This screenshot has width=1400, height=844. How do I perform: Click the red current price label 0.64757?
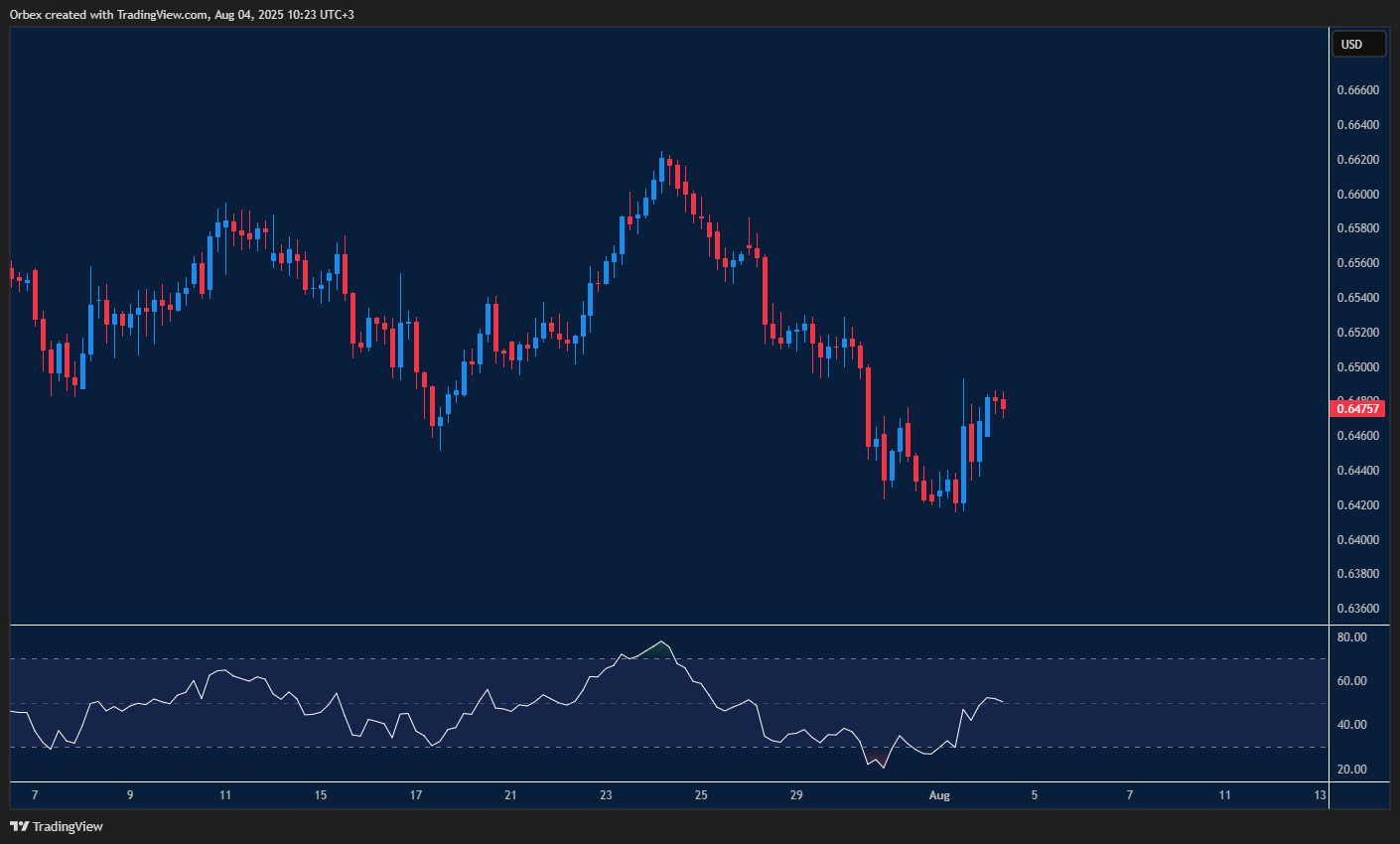click(x=1357, y=408)
